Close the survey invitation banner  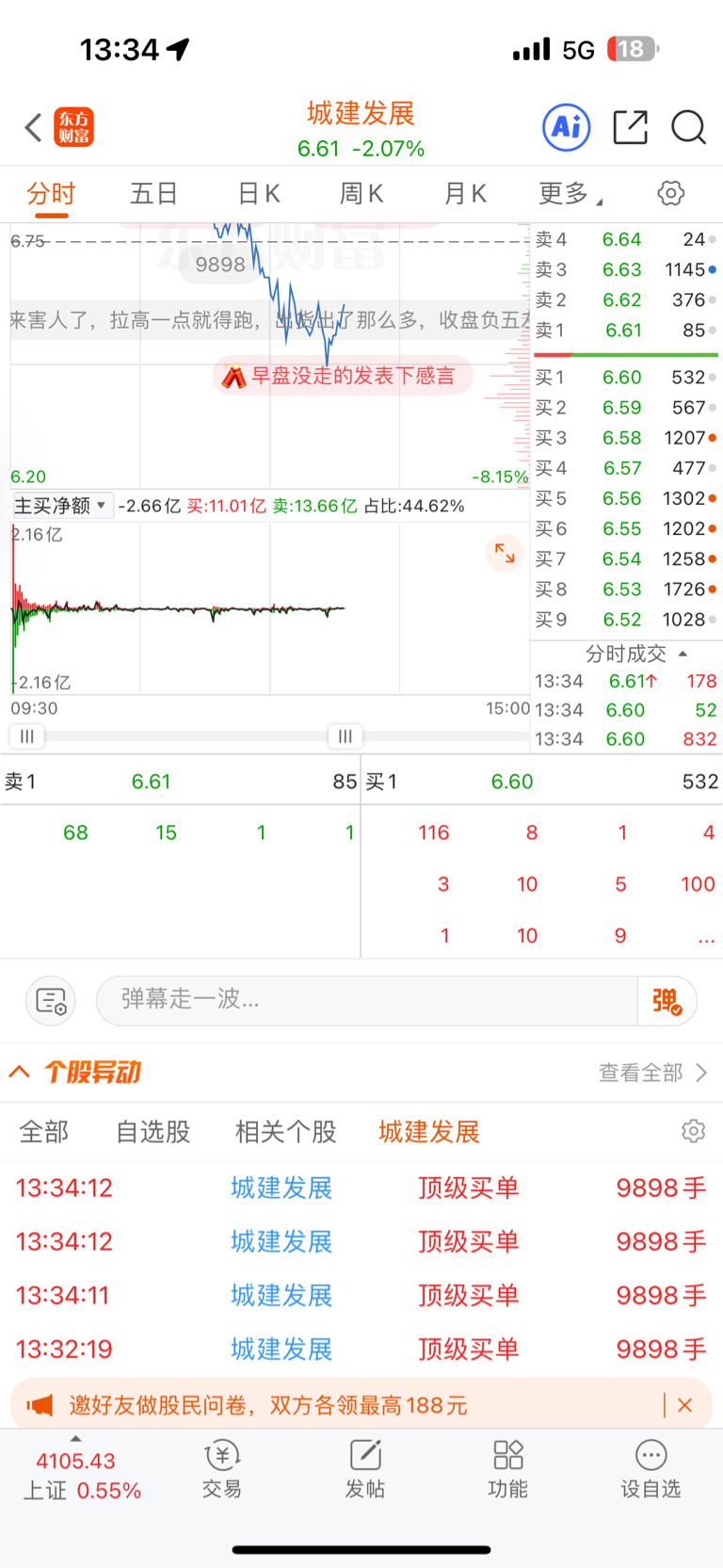click(685, 1405)
